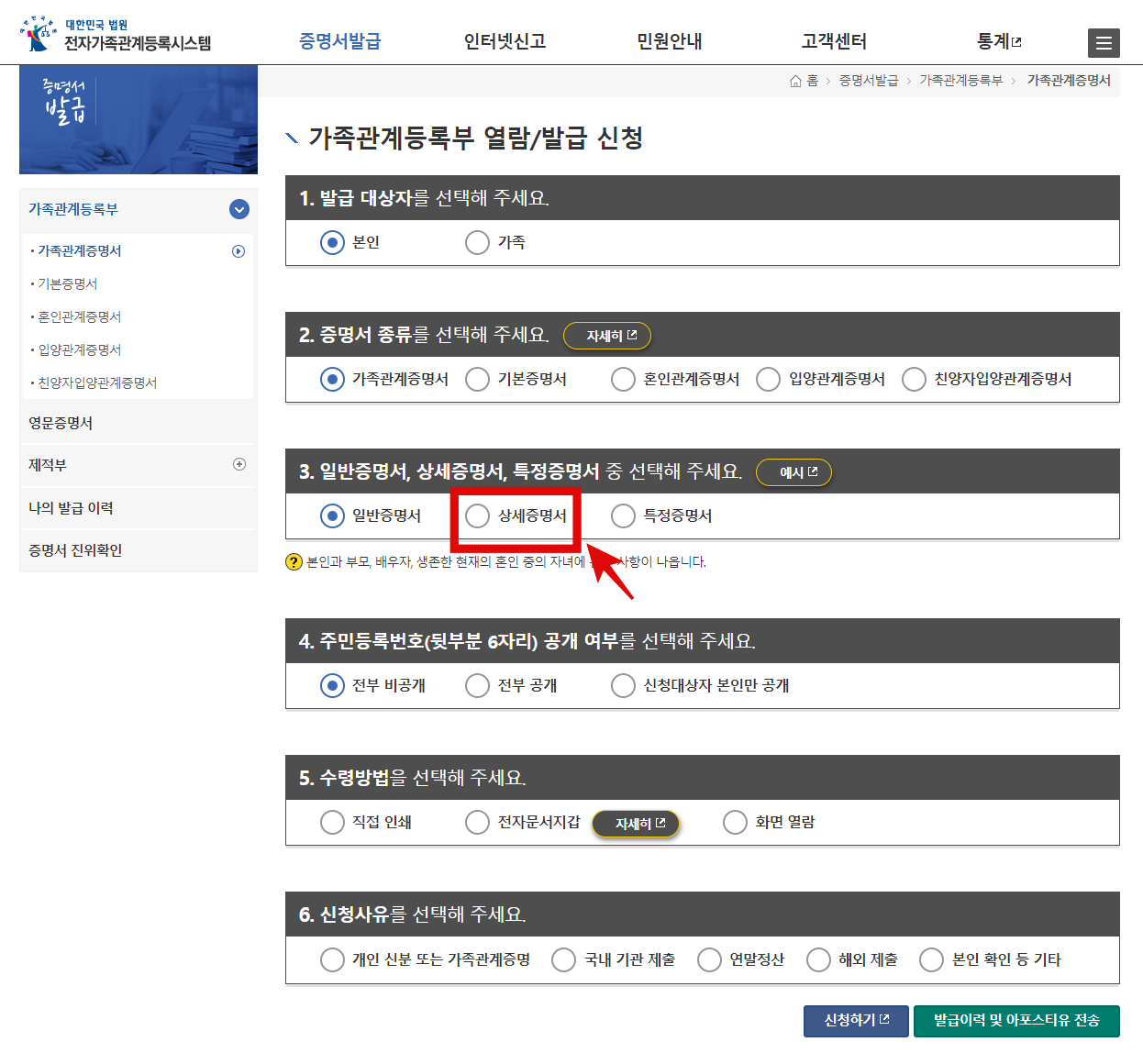Screen dimensions: 1143x1064
Task: Expand the 제적부 sidebar section
Action: (x=238, y=465)
